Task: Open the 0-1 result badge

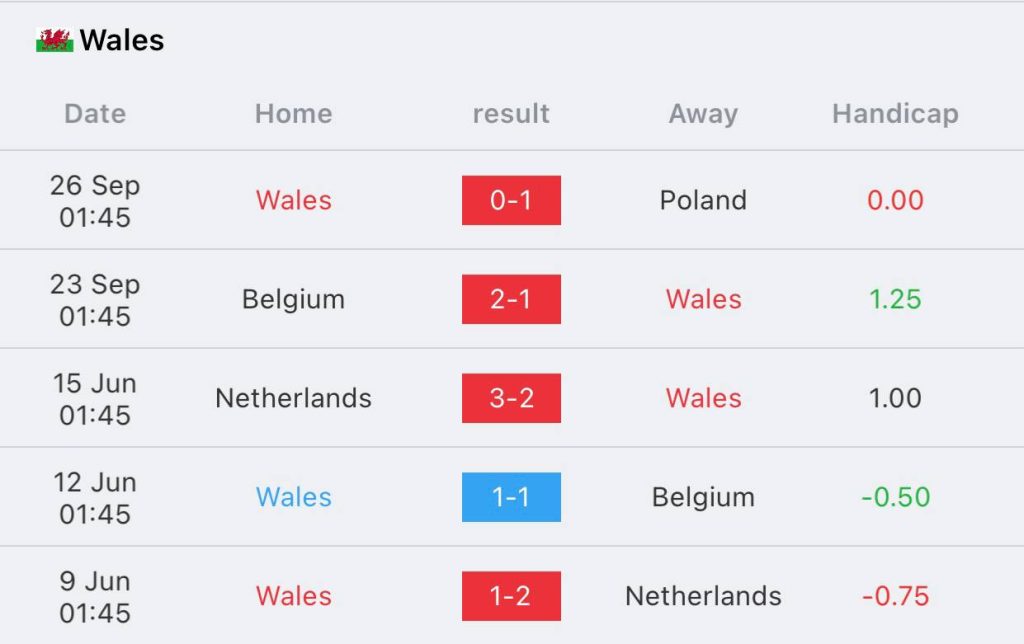Action: [511, 200]
